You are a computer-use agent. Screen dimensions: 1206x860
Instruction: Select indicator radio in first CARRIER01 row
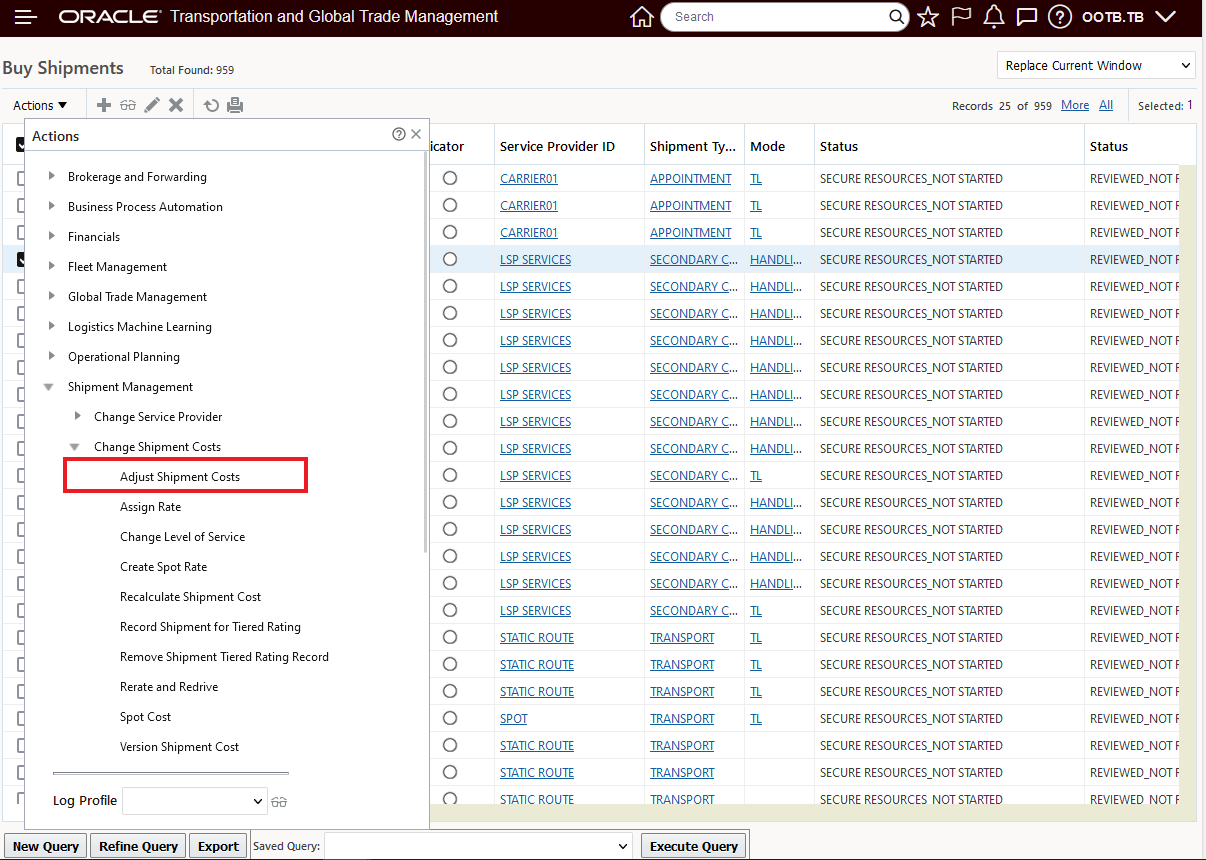coord(450,178)
